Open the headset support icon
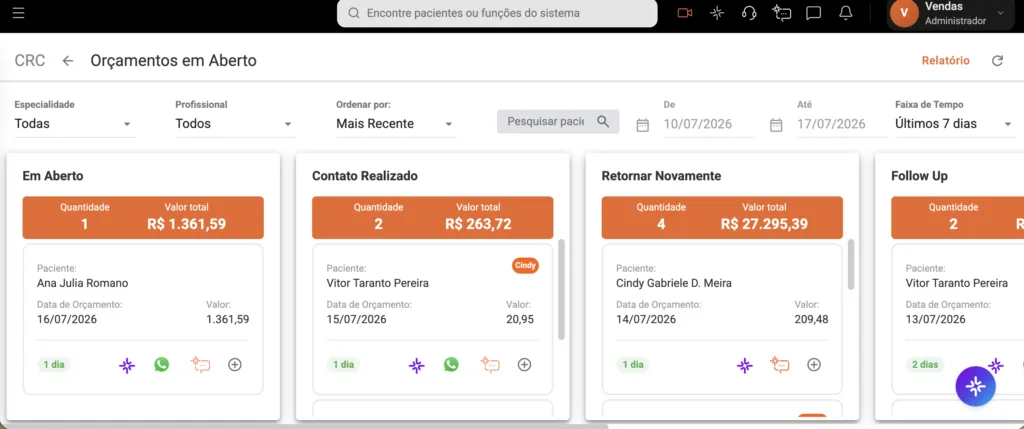This screenshot has height=429, width=1024. coord(749,13)
